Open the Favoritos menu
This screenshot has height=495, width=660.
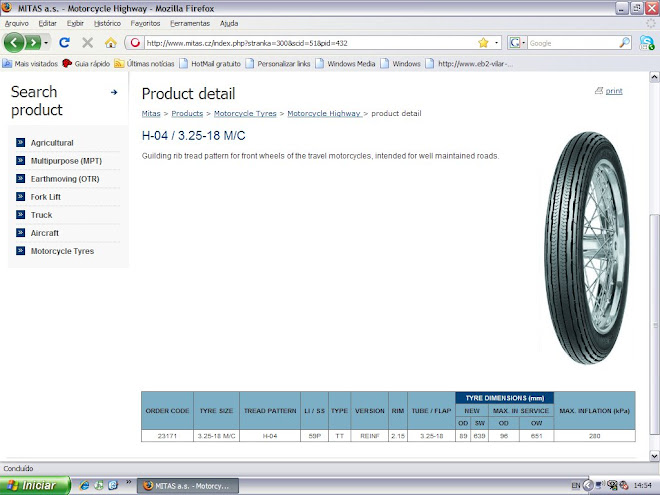pos(145,24)
